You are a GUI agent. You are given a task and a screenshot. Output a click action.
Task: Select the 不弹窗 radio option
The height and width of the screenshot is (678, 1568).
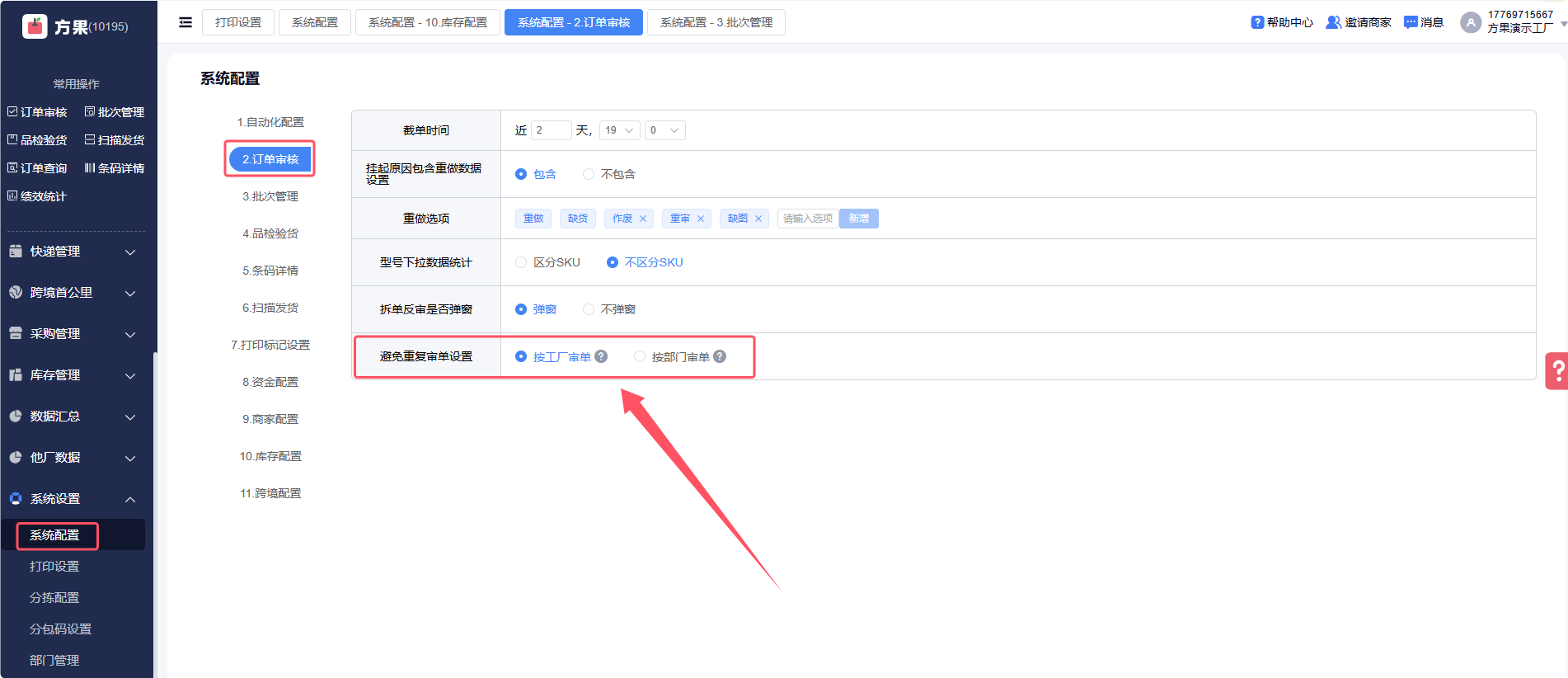(x=589, y=309)
